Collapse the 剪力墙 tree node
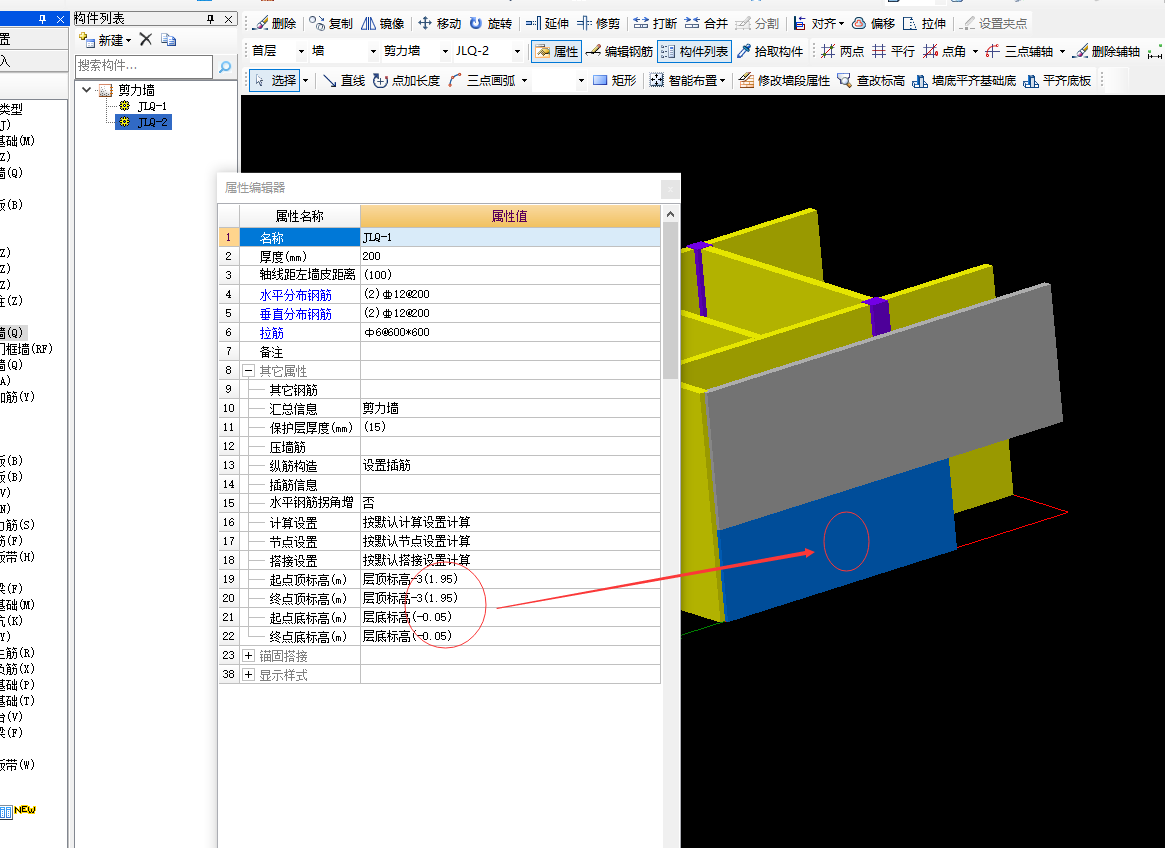The height and width of the screenshot is (848, 1165). point(87,90)
